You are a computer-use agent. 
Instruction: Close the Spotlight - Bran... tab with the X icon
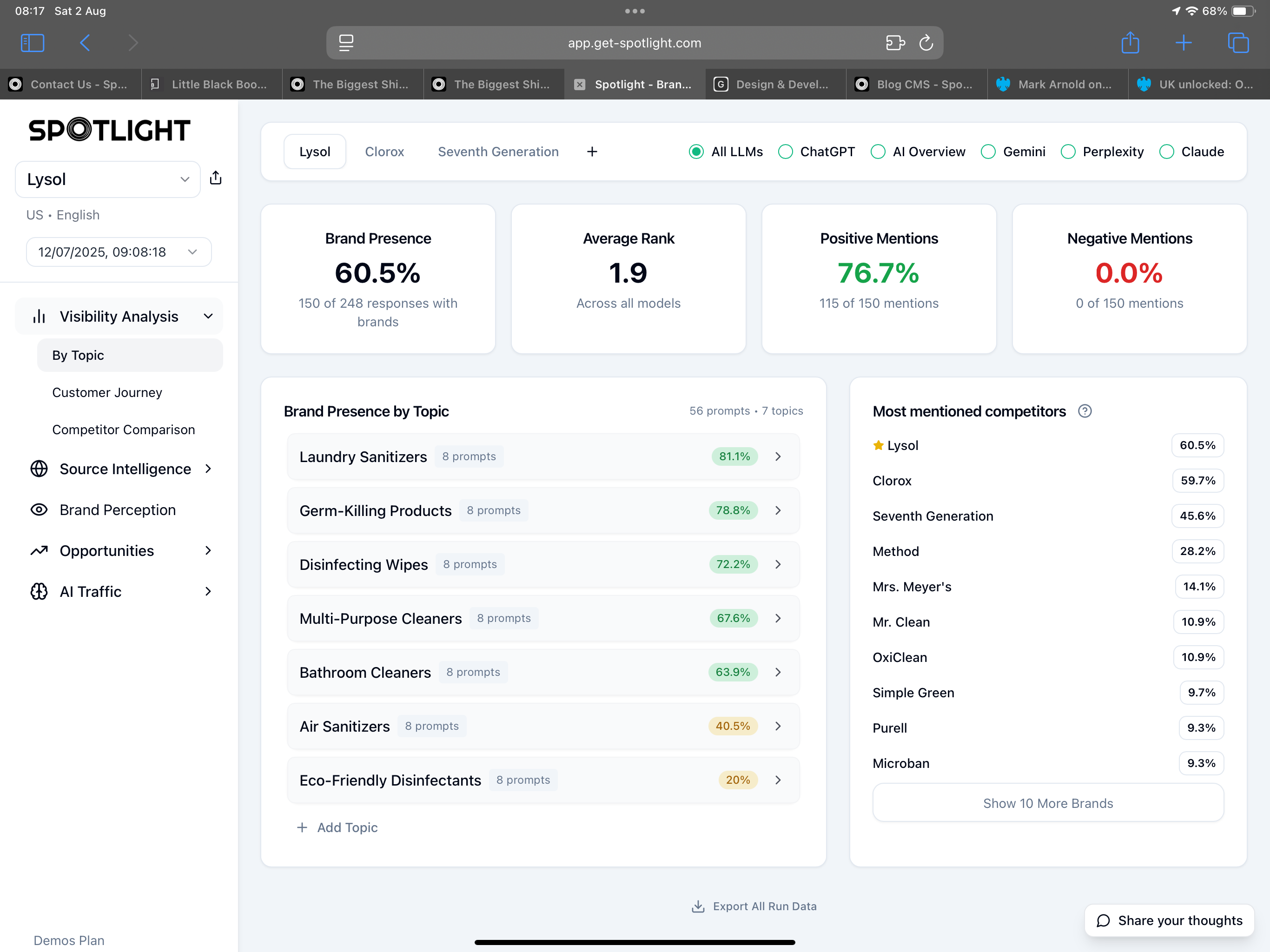click(x=580, y=85)
